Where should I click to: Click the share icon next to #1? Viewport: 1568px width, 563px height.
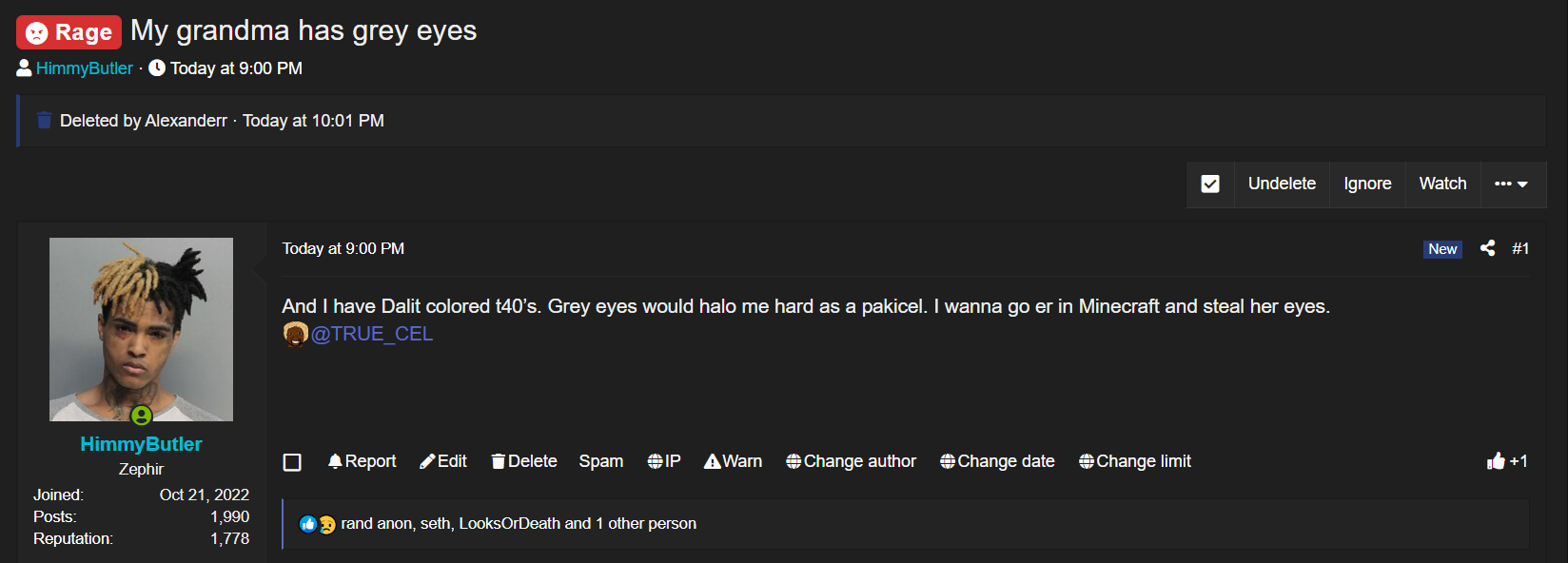pyautogui.click(x=1488, y=248)
